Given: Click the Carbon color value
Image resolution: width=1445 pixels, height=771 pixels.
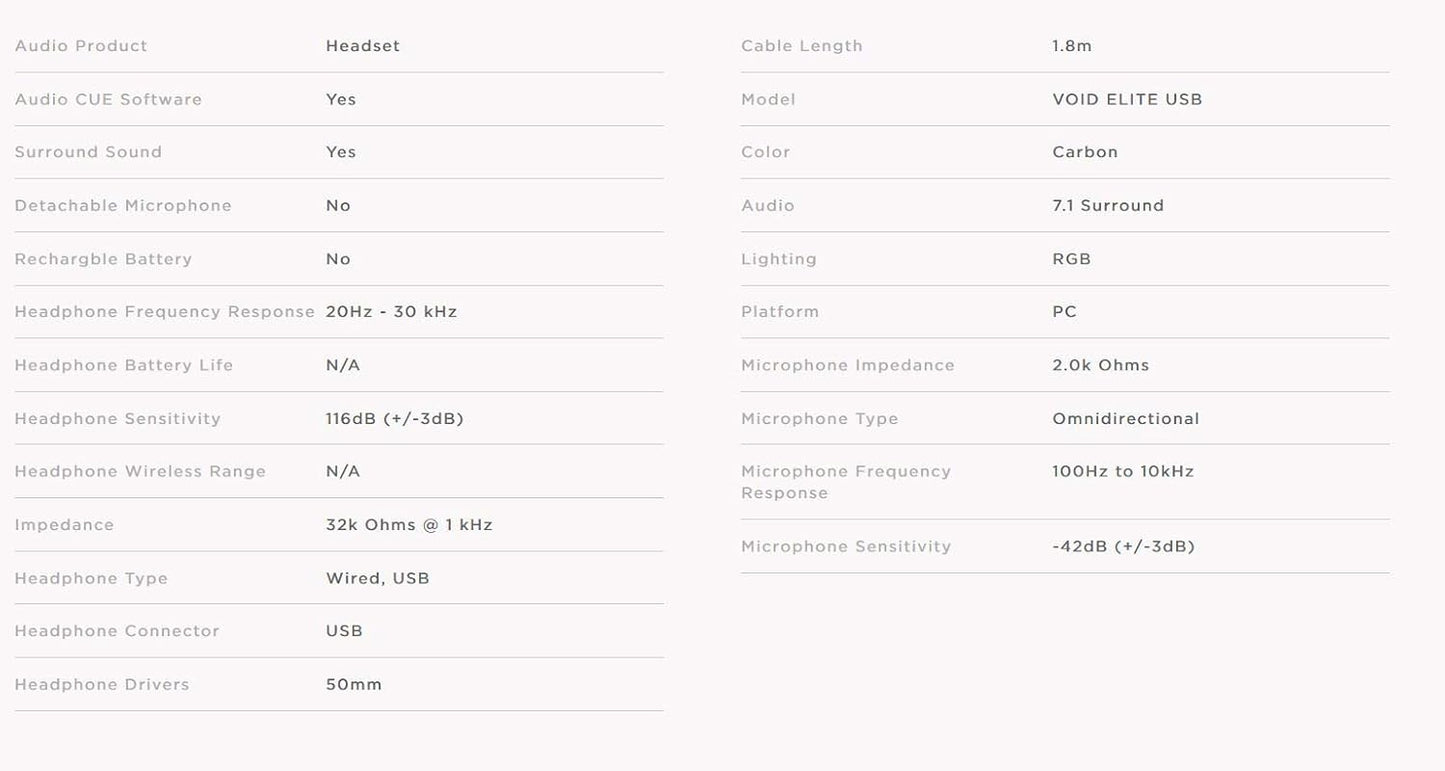Looking at the screenshot, I should tap(1085, 152).
